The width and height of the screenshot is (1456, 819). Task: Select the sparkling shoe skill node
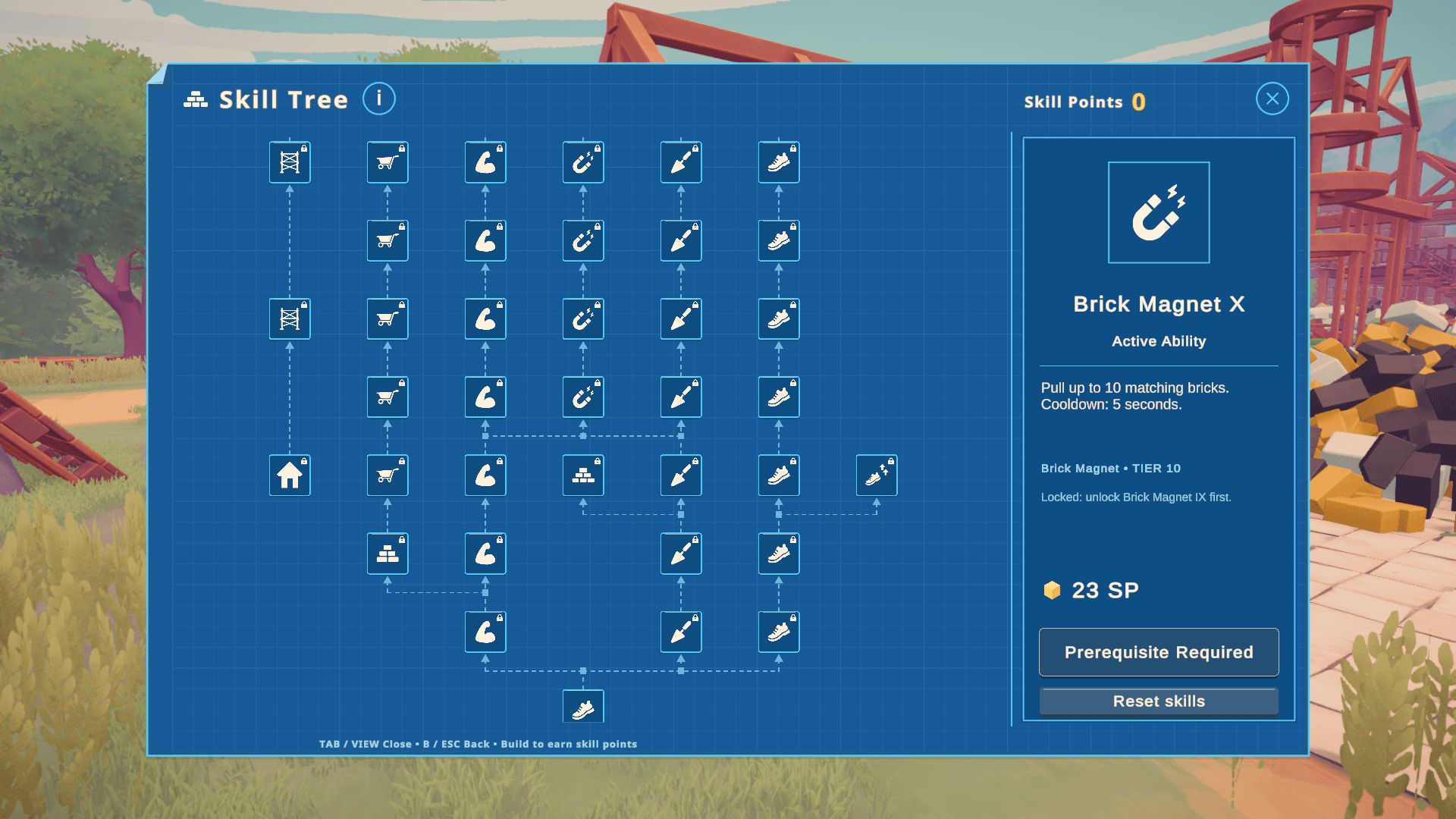[x=877, y=475]
